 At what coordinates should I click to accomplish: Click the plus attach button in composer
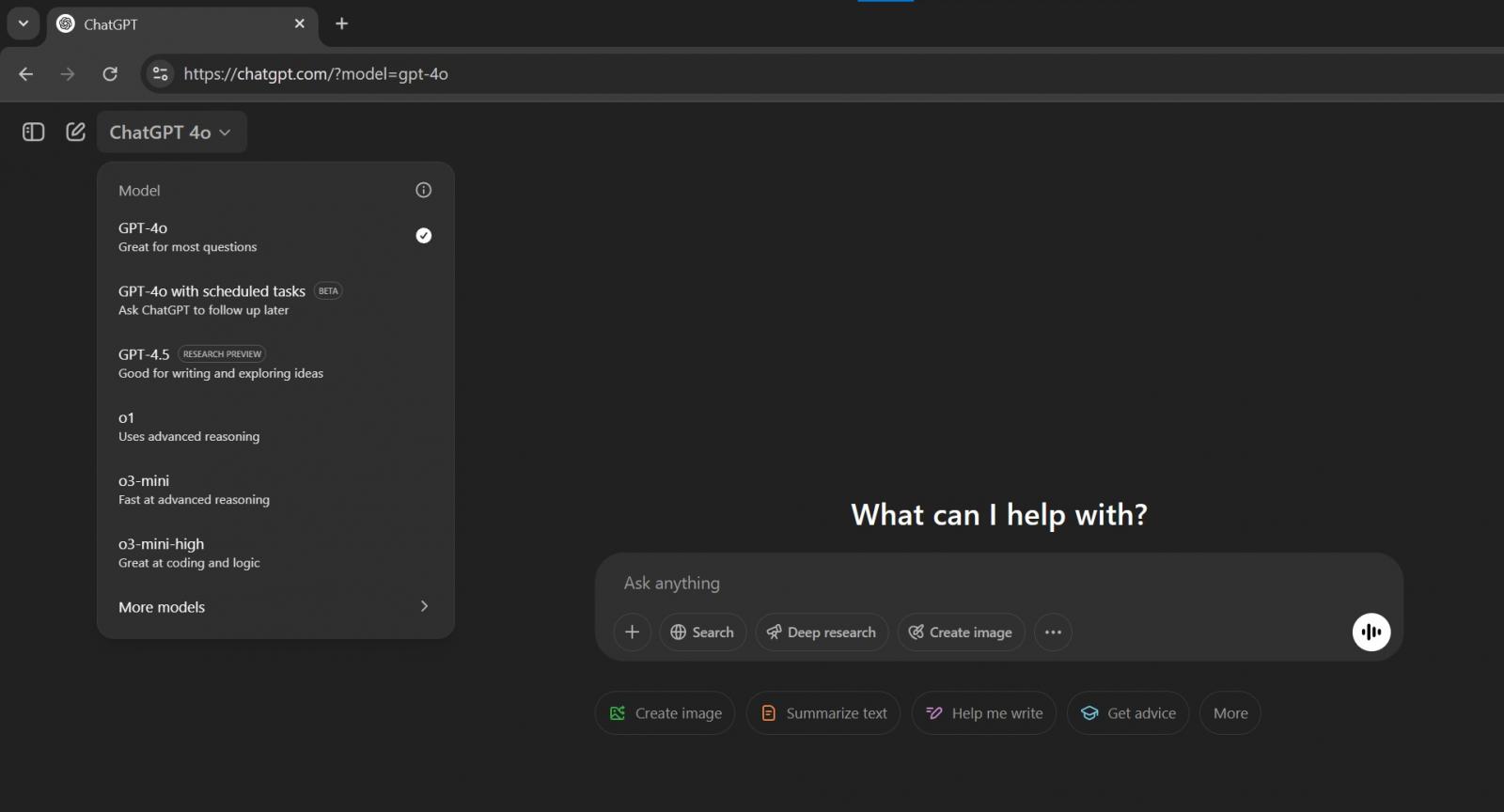tap(632, 632)
